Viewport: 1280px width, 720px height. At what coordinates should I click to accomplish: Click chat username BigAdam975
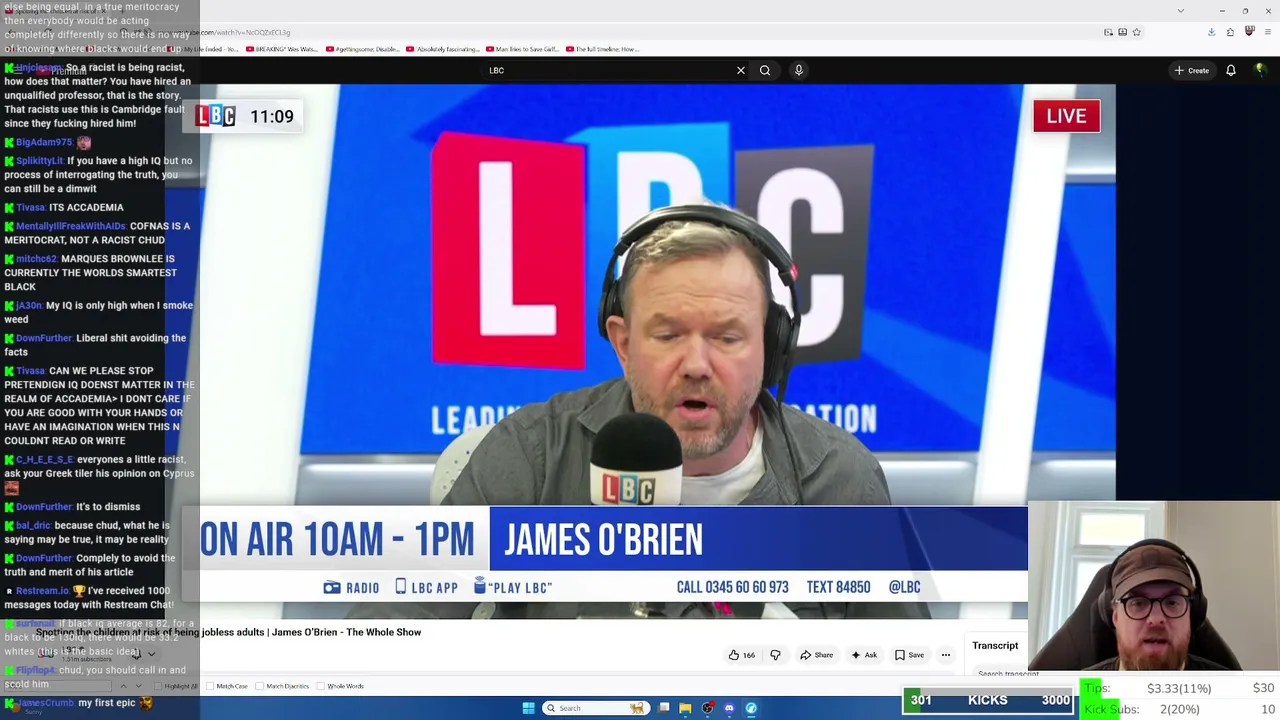point(44,142)
